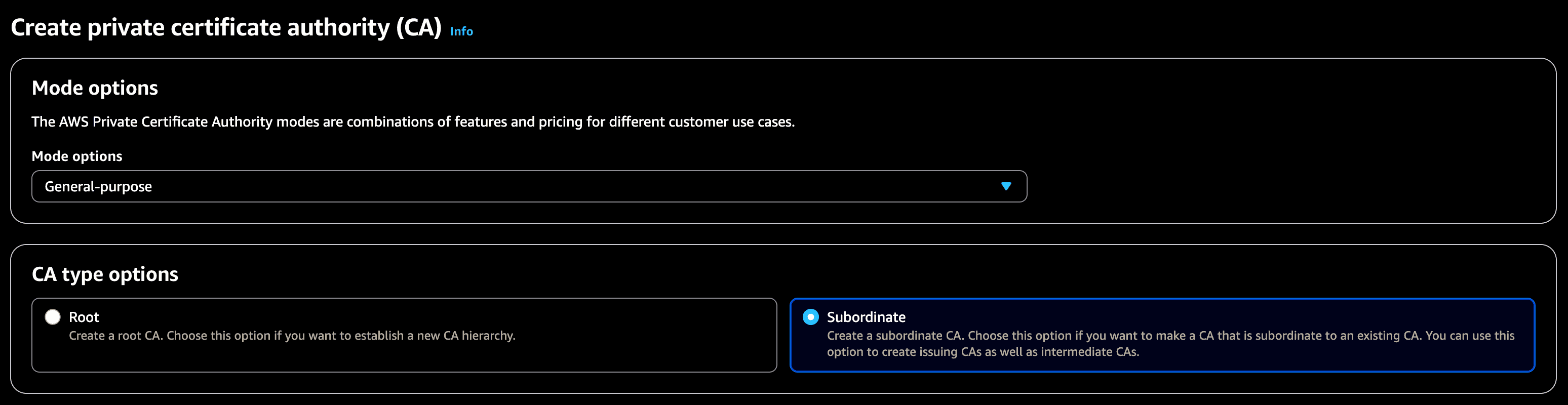Click the AWS Private Certificate Authority modes description
1568x405 pixels.
(x=413, y=121)
